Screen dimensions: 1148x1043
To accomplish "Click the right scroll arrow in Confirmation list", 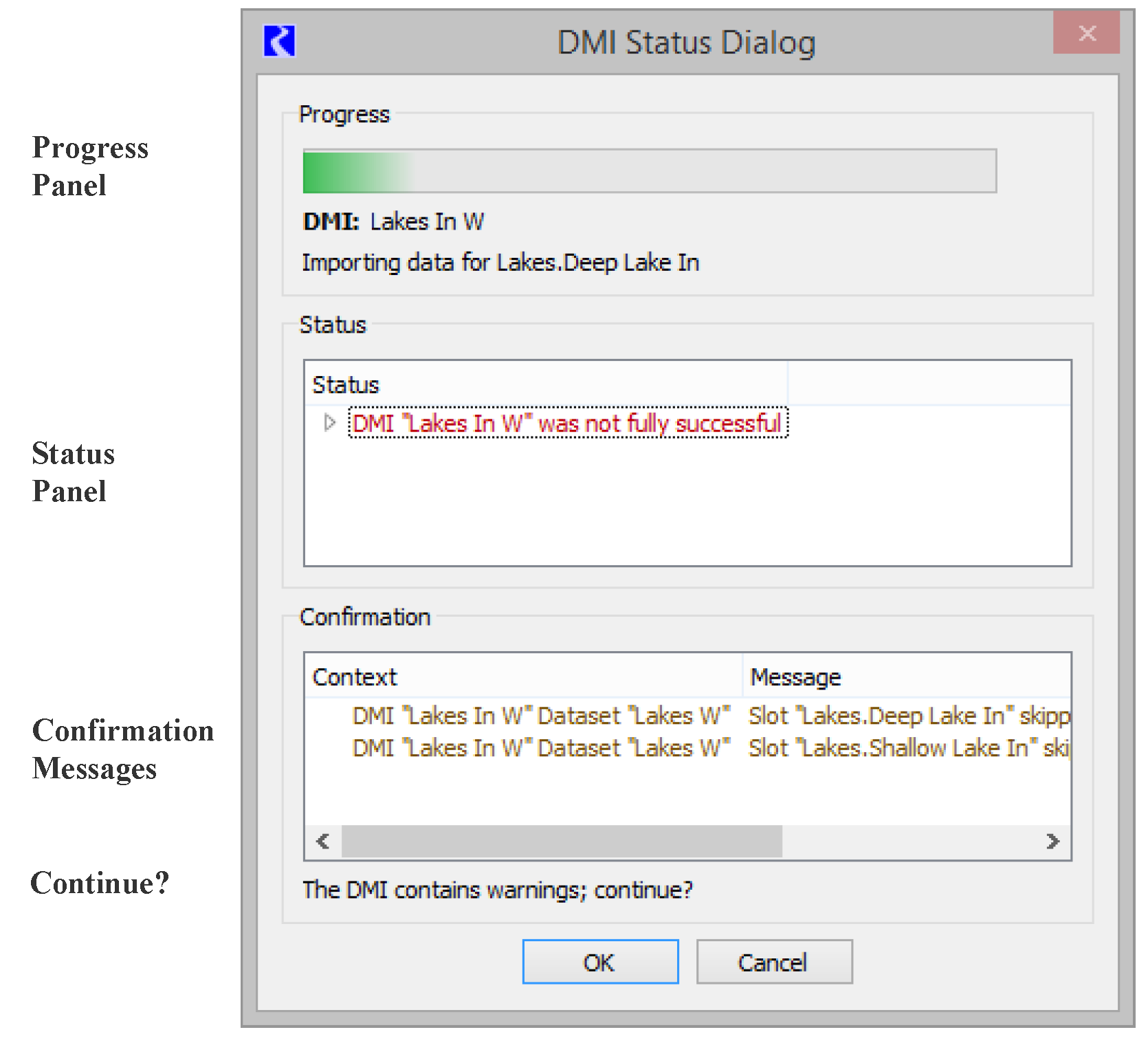I will tap(1052, 842).
